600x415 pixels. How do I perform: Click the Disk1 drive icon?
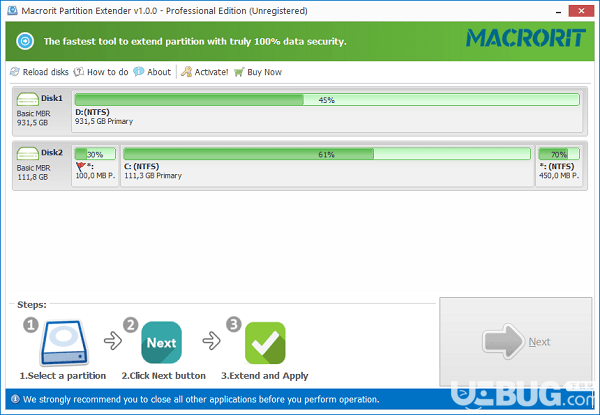(28, 99)
